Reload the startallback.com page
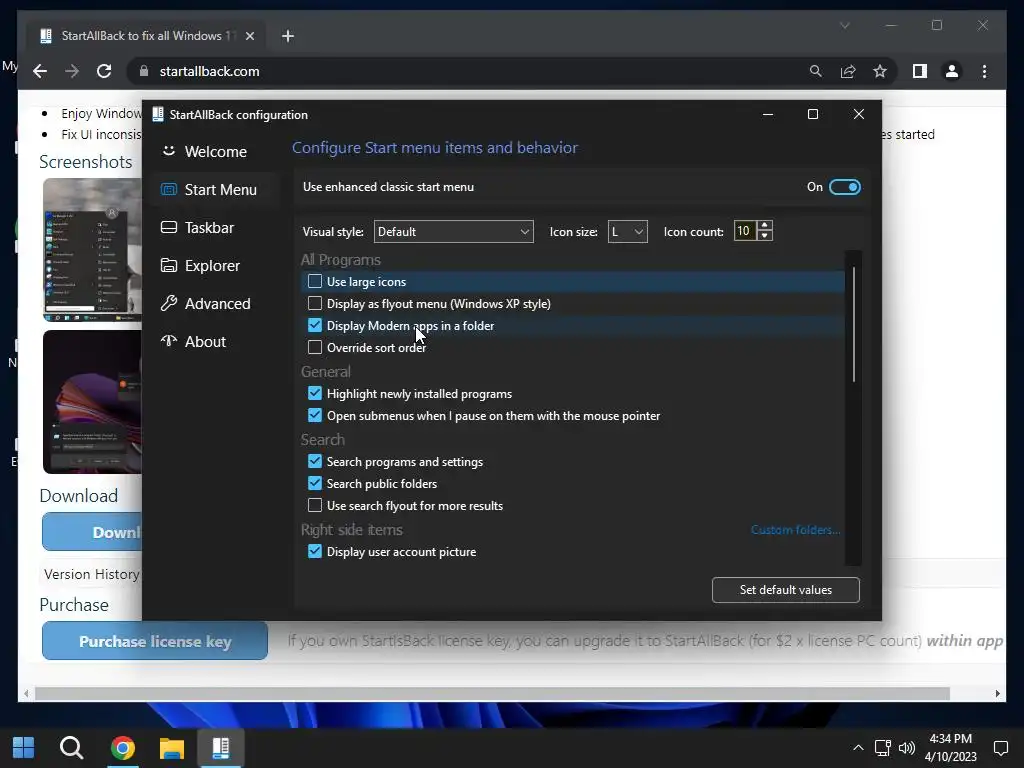Image resolution: width=1024 pixels, height=768 pixels. click(104, 71)
